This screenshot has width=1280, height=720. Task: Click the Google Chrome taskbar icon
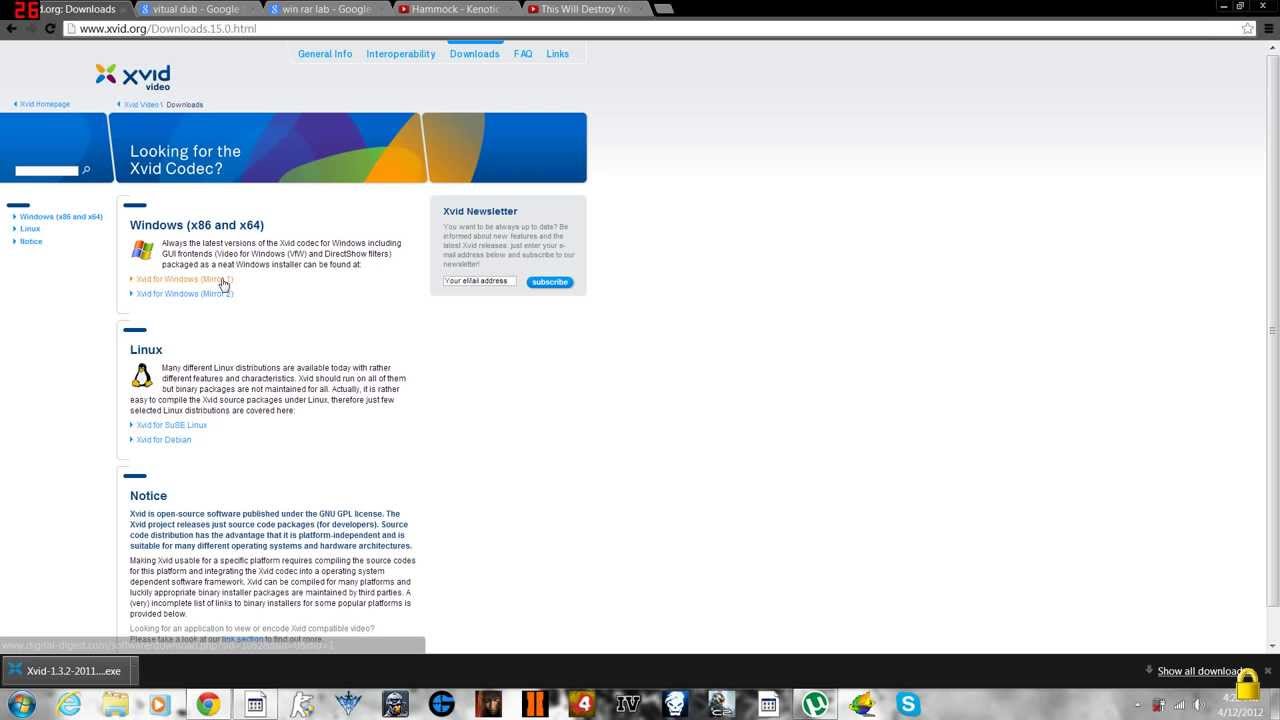coord(208,704)
